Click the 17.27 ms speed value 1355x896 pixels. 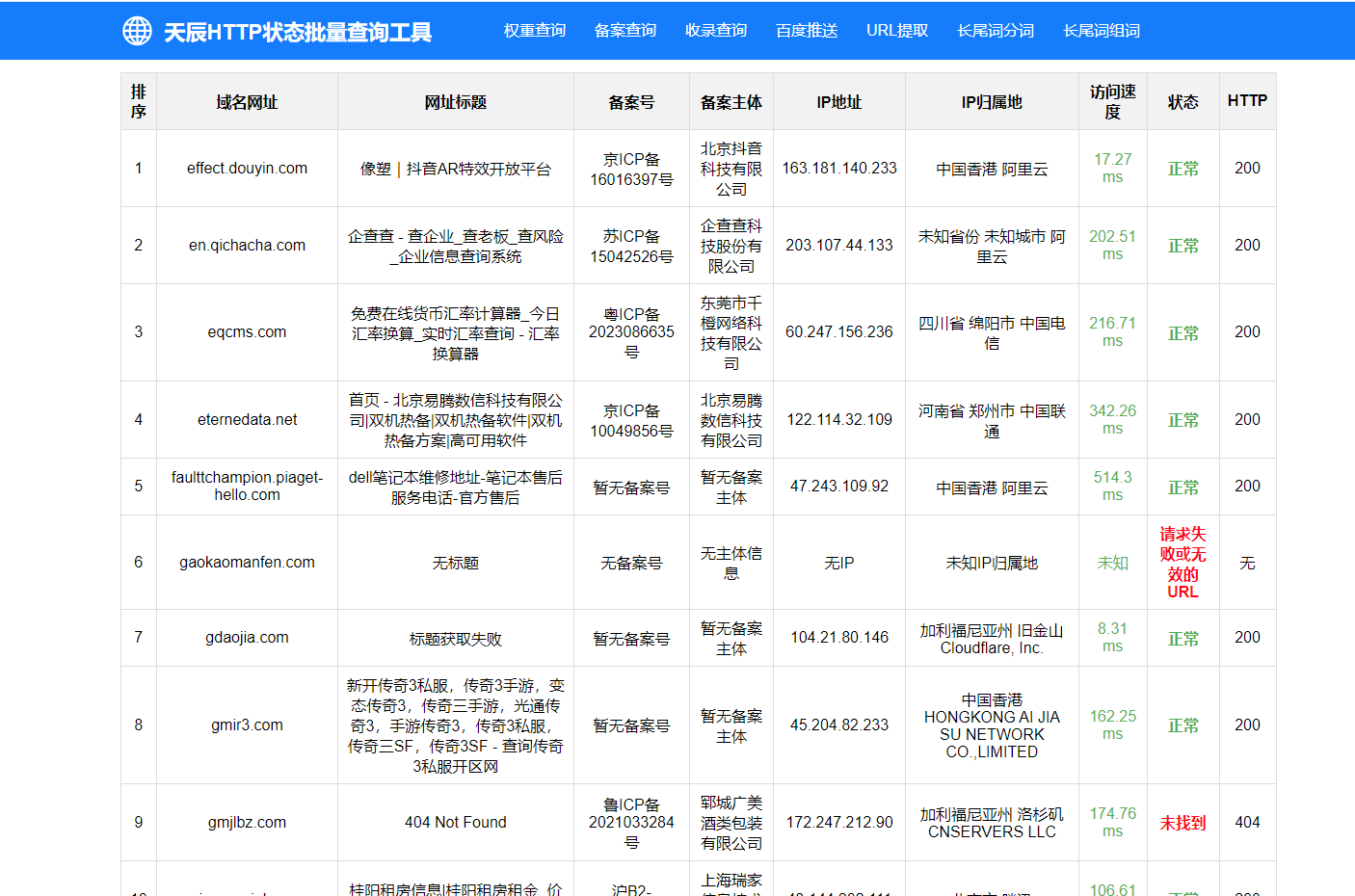pyautogui.click(x=1113, y=169)
